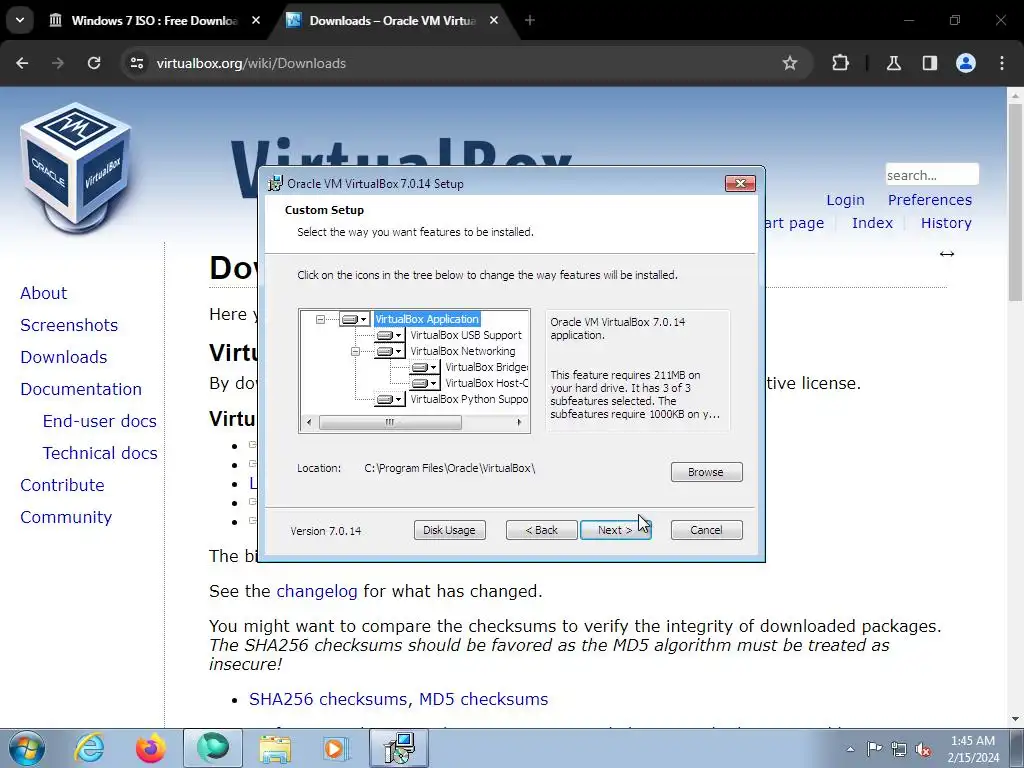Click Next in the VirtualBox Setup dialog
Screen dimensions: 1024x768
(615, 530)
